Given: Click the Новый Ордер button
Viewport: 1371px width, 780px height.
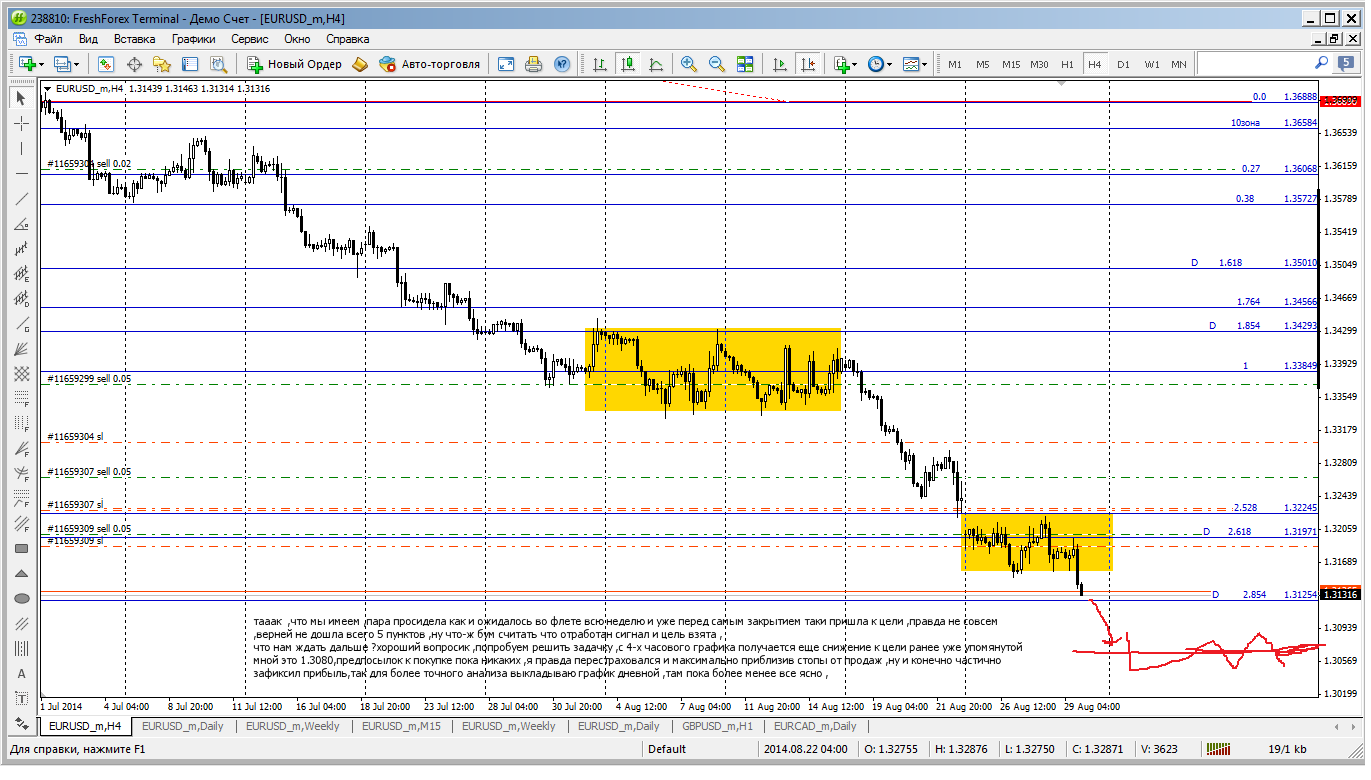Looking at the screenshot, I should (295, 64).
